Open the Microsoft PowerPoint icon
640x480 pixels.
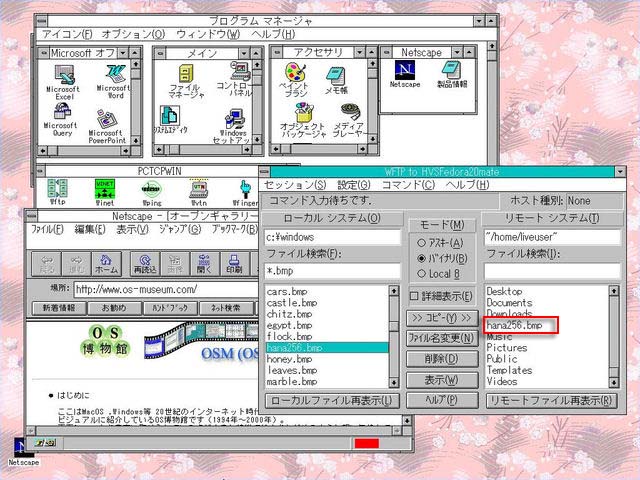(107, 127)
